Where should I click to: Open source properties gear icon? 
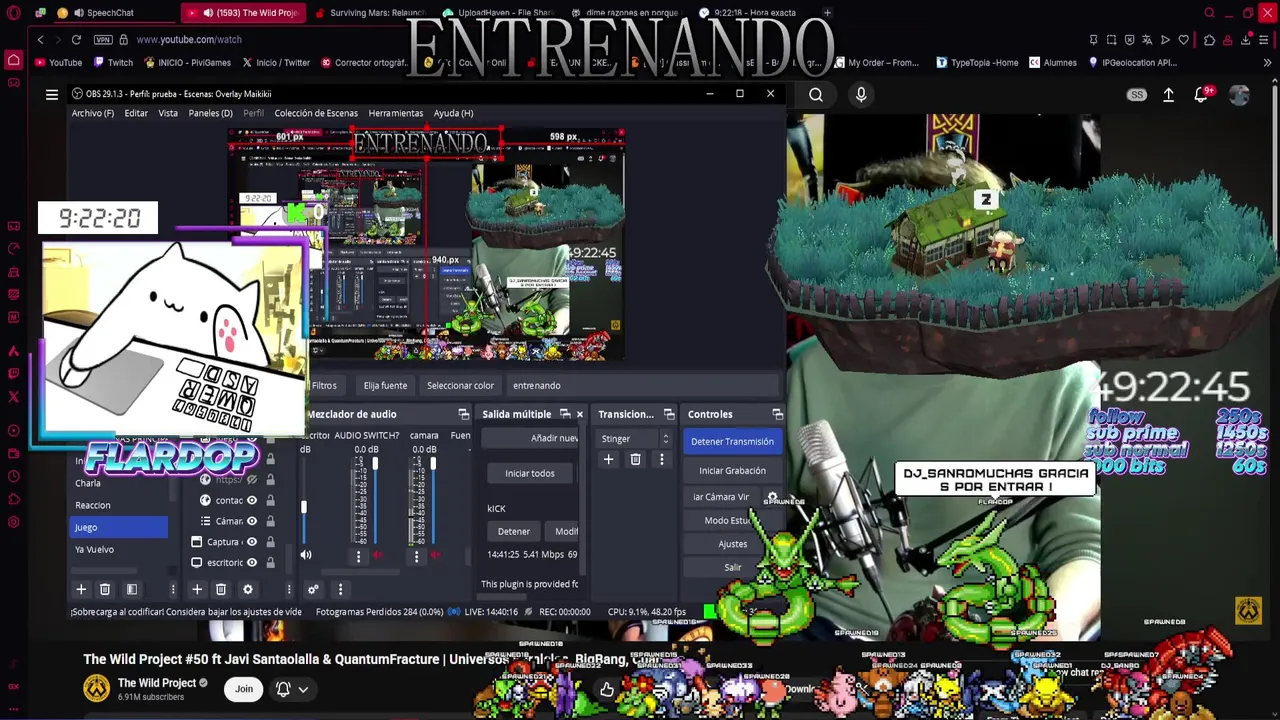point(248,590)
